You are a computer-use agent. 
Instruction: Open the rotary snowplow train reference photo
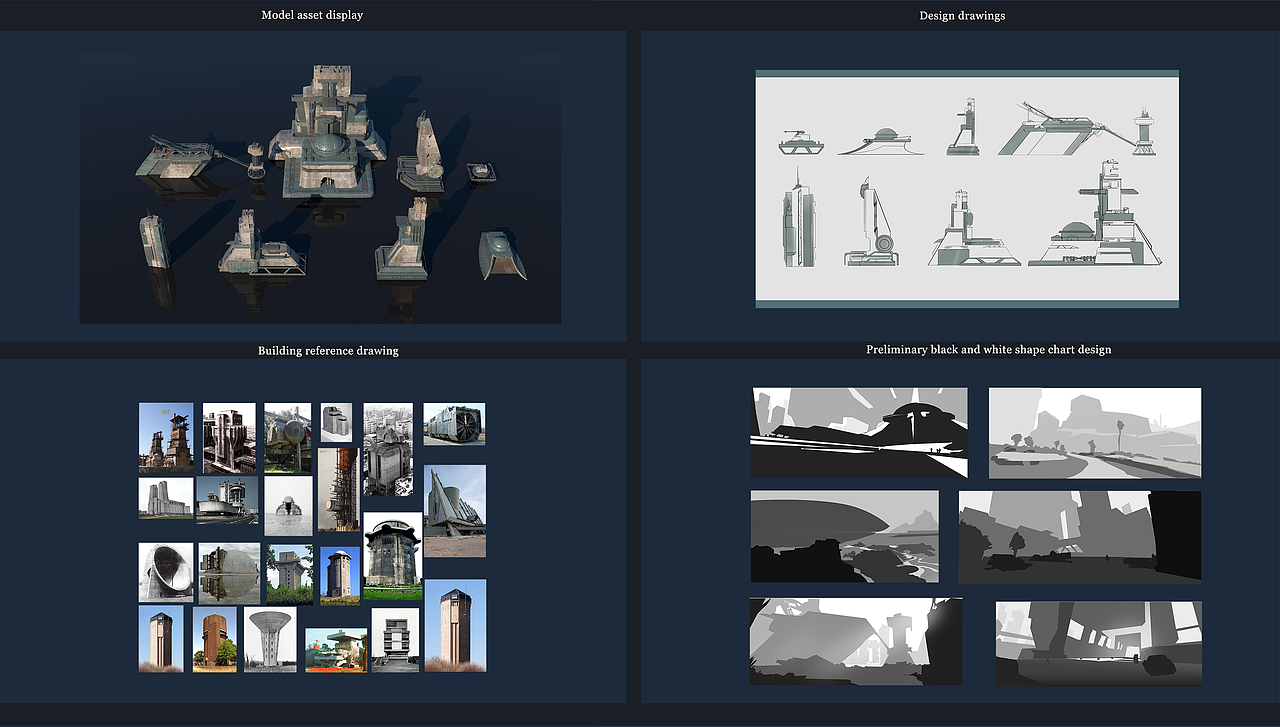pos(454,424)
